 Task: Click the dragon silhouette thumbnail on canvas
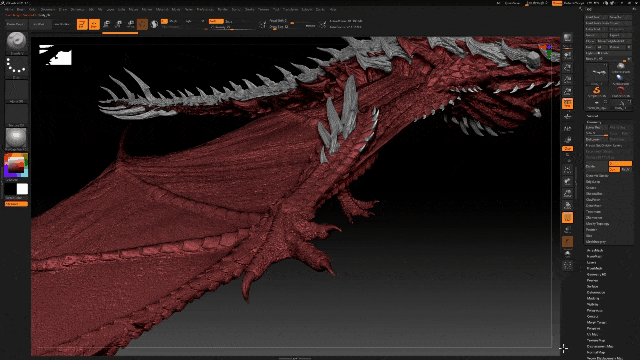click(55, 55)
